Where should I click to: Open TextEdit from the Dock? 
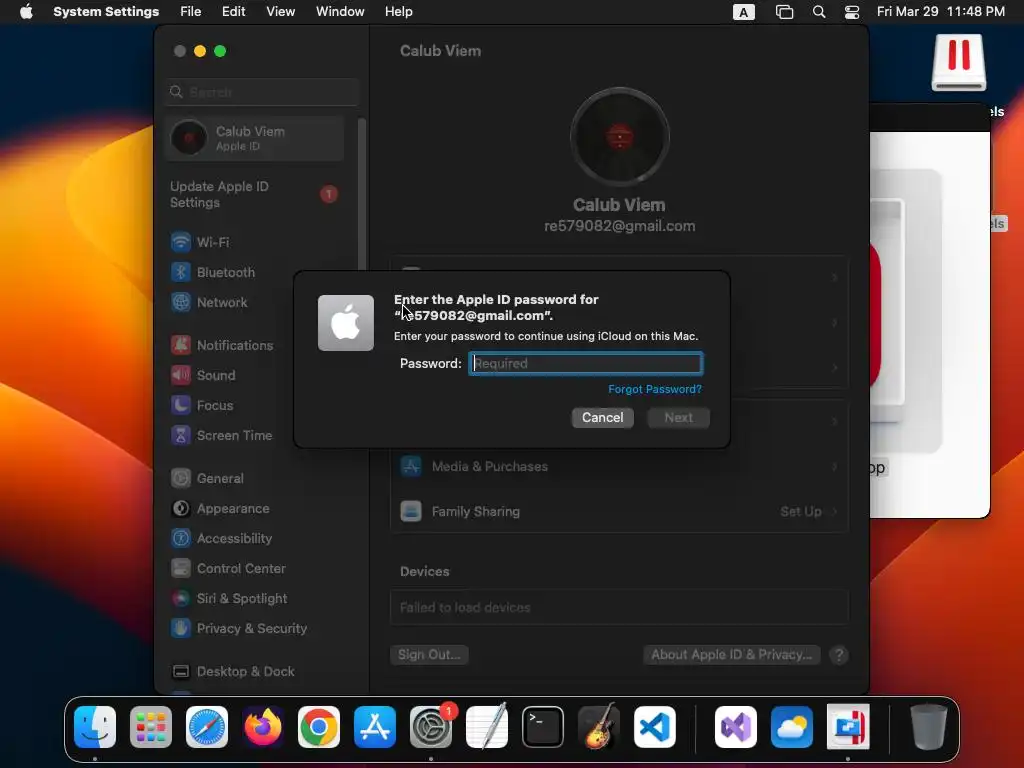coord(487,726)
